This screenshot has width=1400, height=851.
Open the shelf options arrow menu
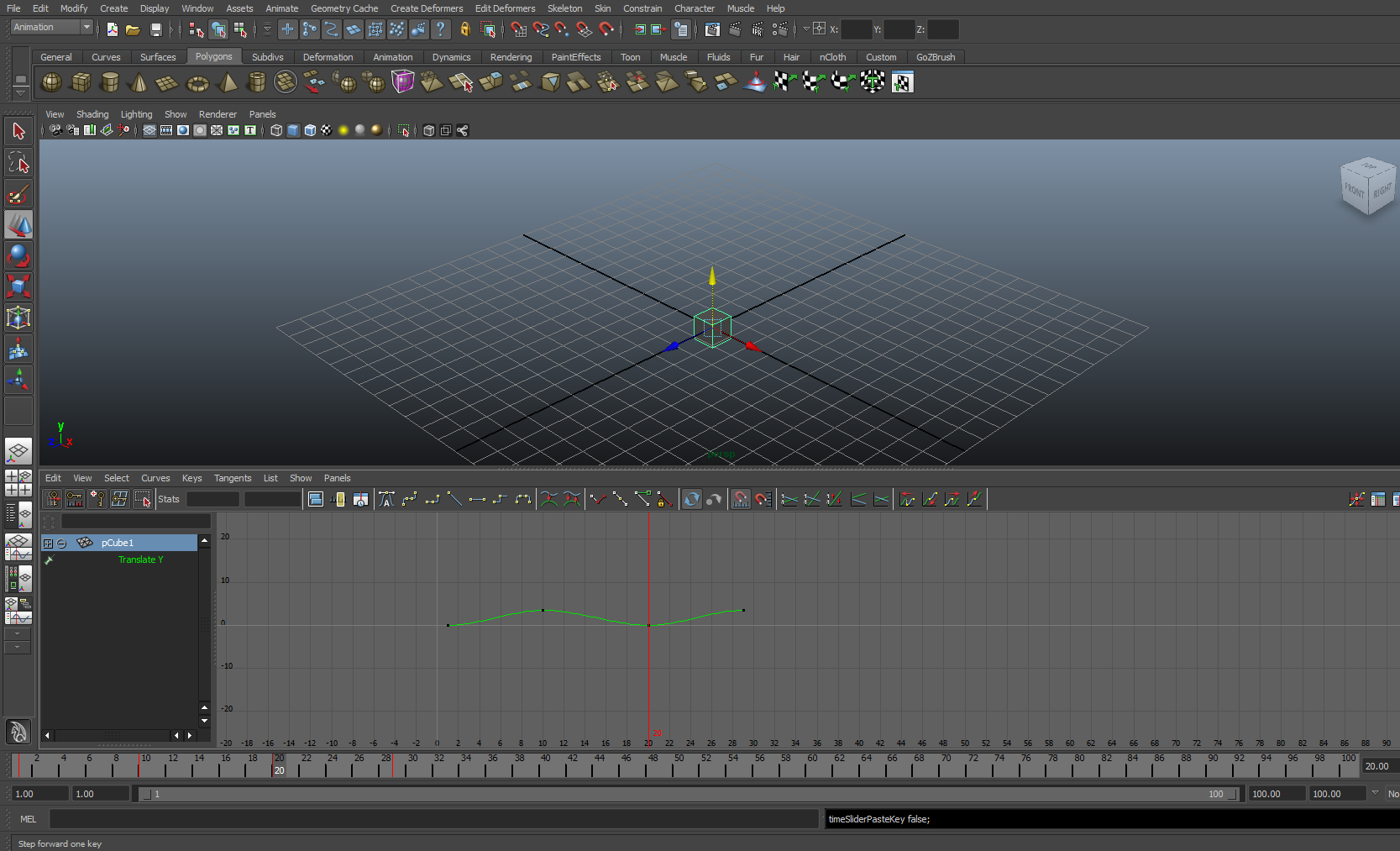[x=21, y=92]
